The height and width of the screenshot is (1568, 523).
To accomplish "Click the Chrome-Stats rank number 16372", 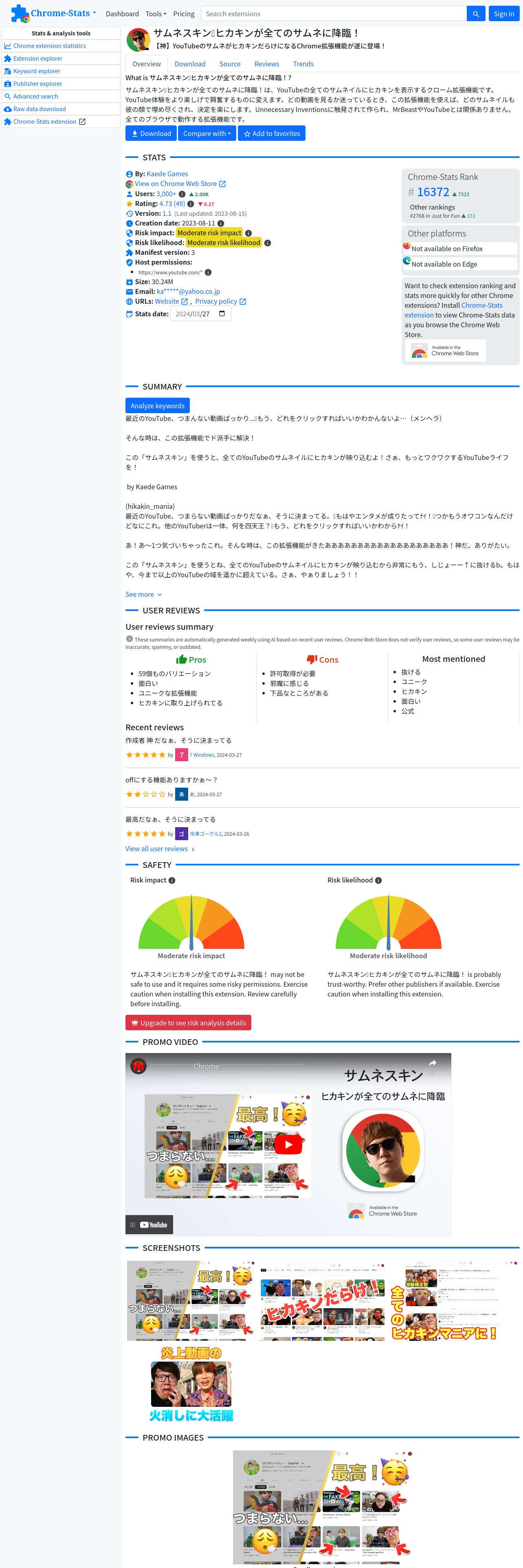I will pos(433,193).
